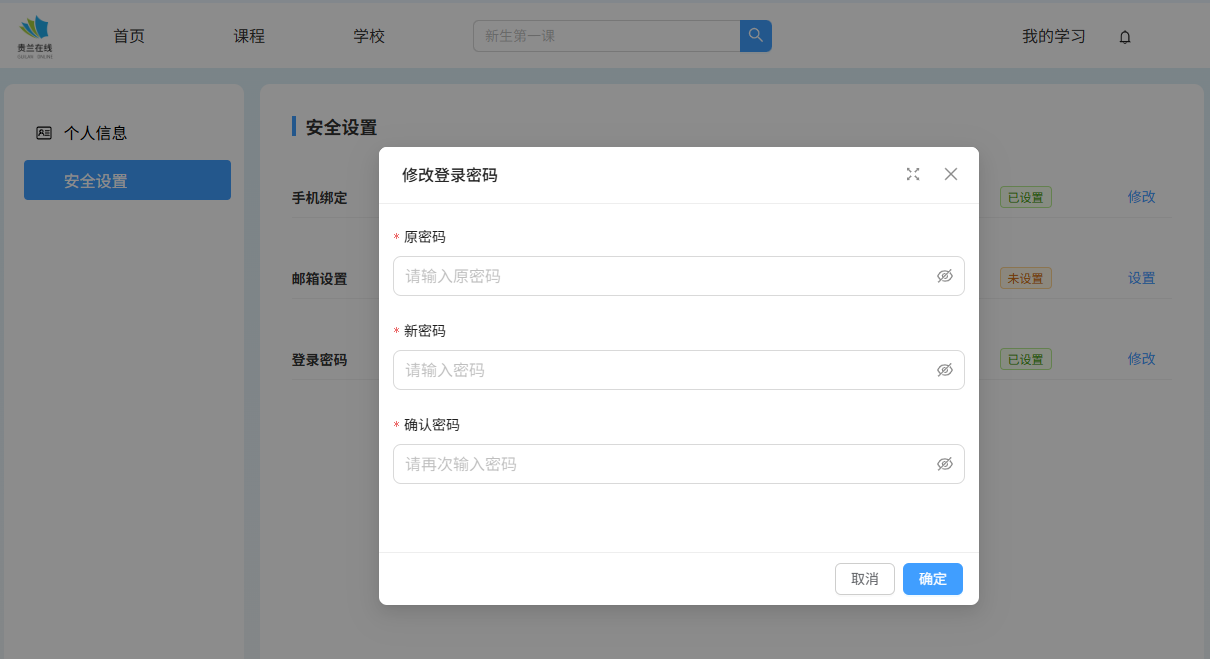Screen dimensions: 1210x659
Task: Click the search magnifier icon button
Action: (x=755, y=36)
